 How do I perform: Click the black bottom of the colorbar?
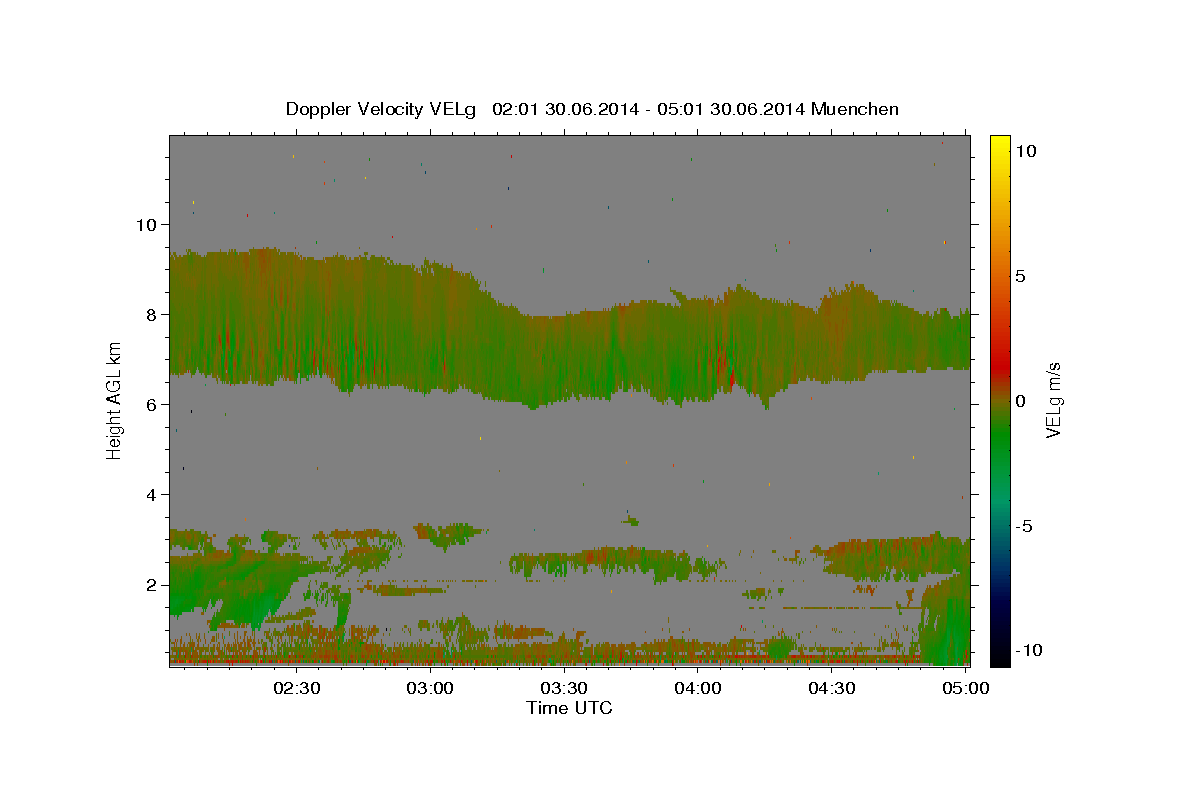pos(1000,655)
